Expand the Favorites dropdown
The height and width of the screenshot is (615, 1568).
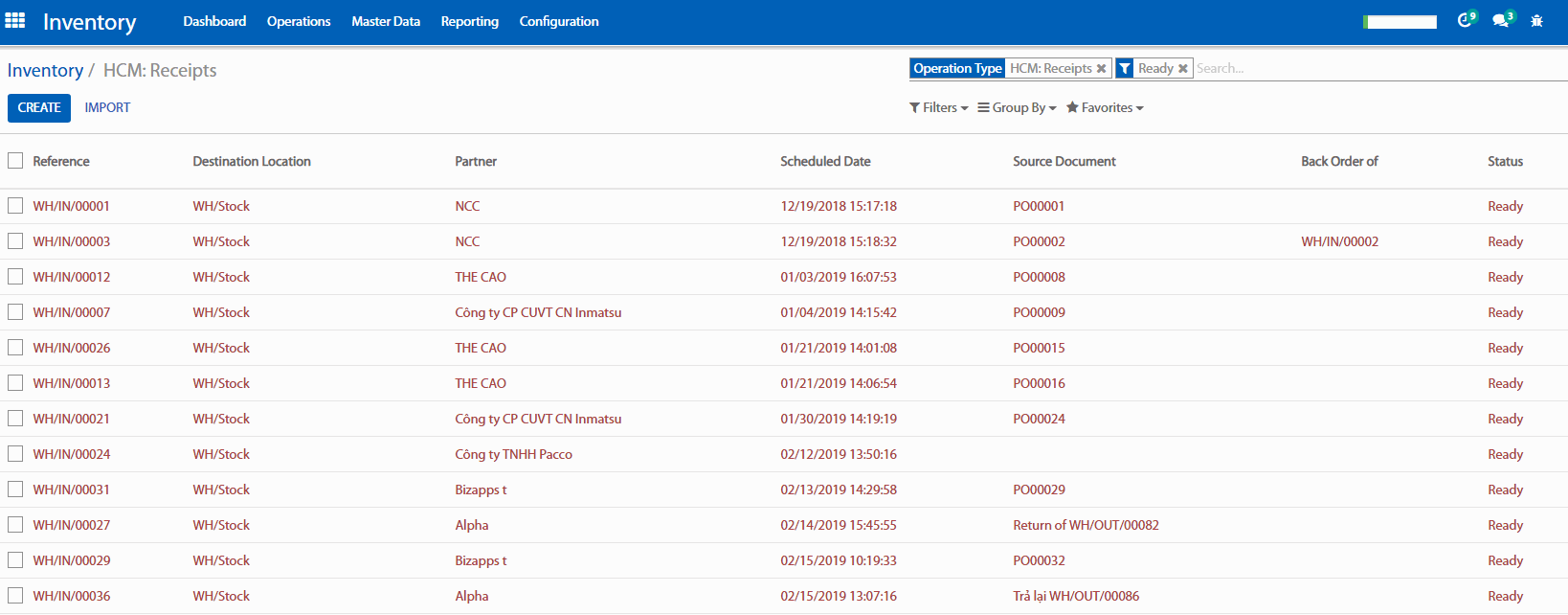(x=1105, y=108)
